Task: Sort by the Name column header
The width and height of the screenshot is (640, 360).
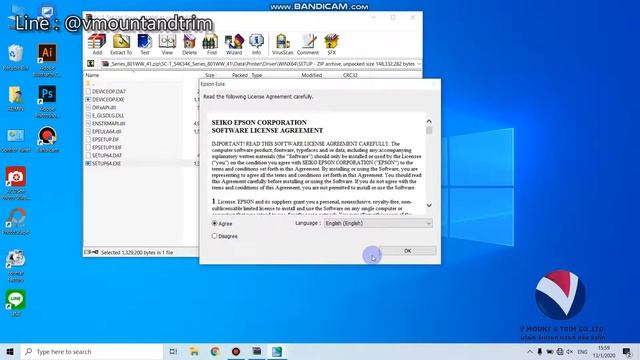Action: click(x=92, y=75)
